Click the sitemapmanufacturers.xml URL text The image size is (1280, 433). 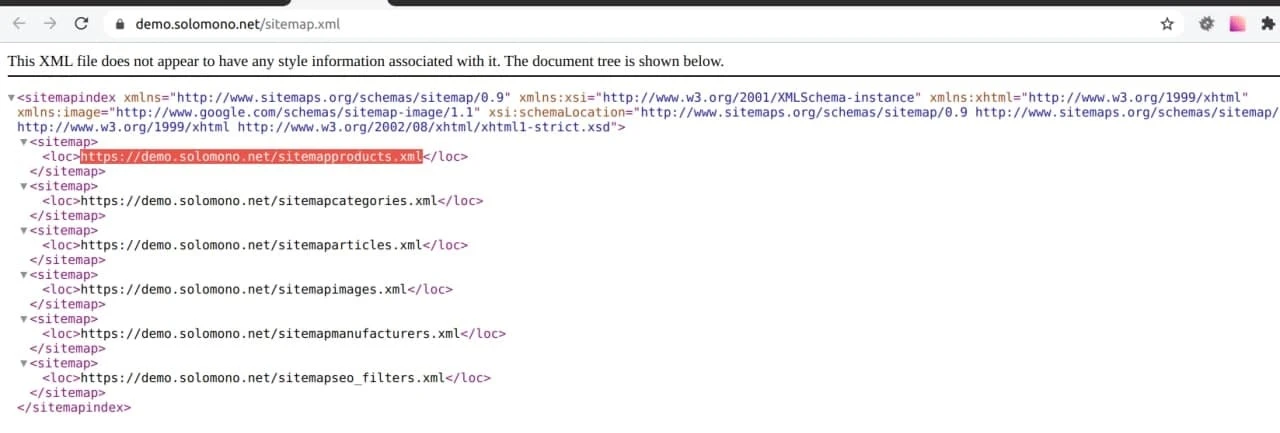(271, 334)
